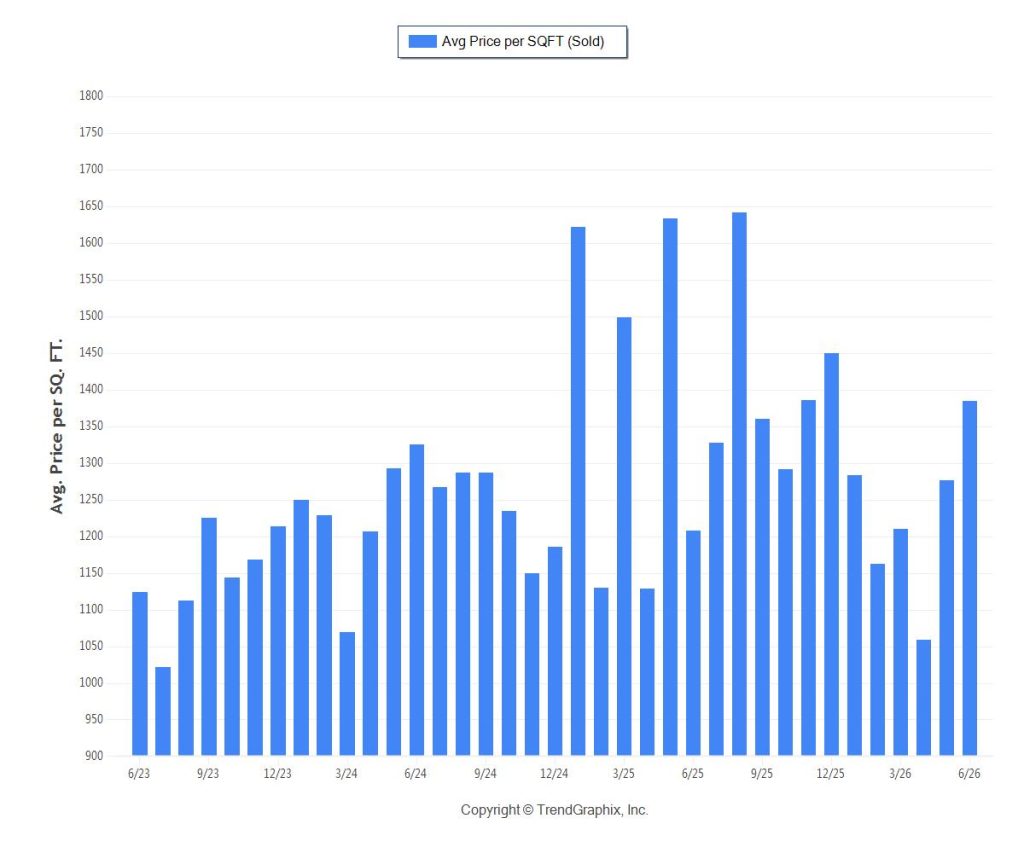
Task: Click the Avg. Price per SQ. FT. axis title
Action: (x=57, y=426)
